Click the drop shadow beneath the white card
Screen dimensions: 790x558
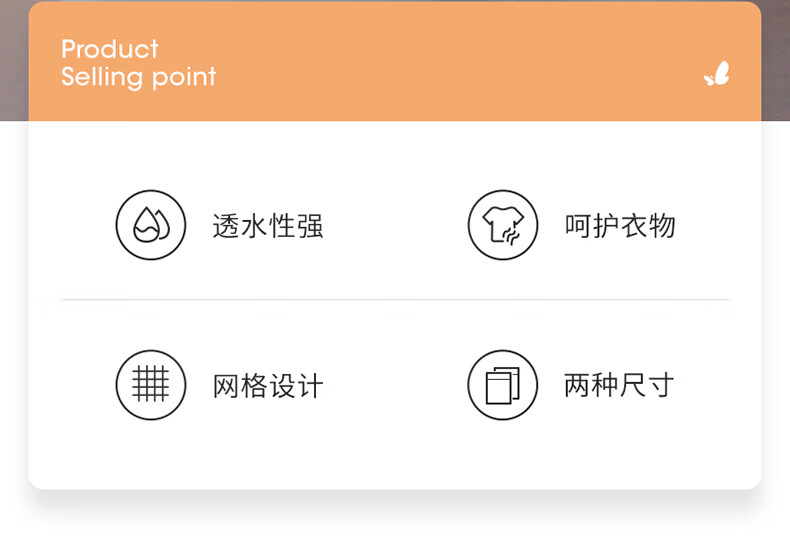[395, 503]
